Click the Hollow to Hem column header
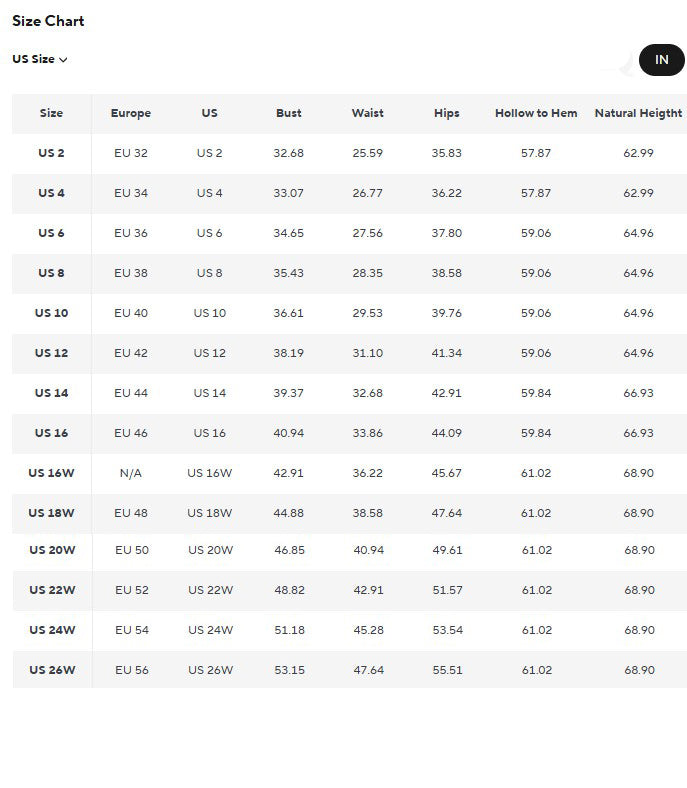The image size is (687, 788). click(536, 113)
